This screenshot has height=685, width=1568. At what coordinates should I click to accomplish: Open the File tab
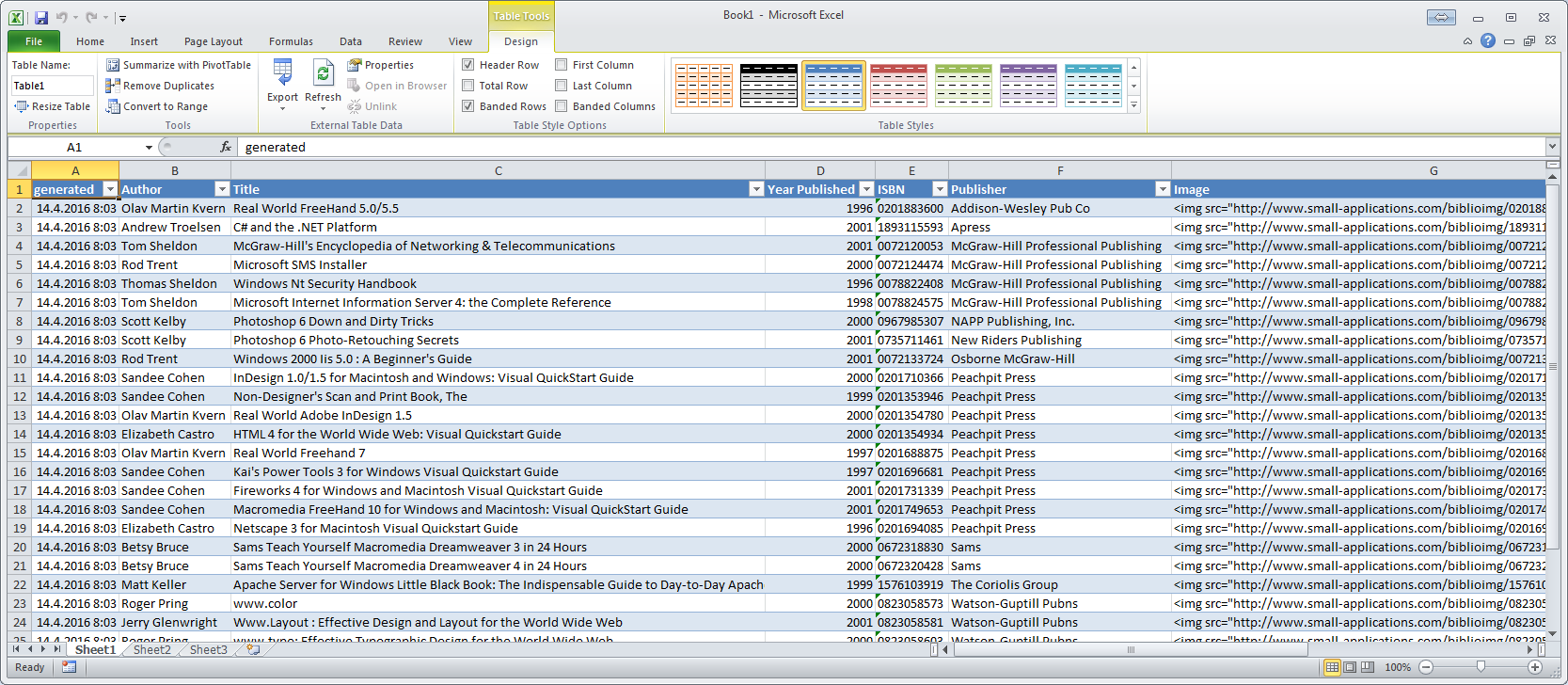tap(34, 41)
